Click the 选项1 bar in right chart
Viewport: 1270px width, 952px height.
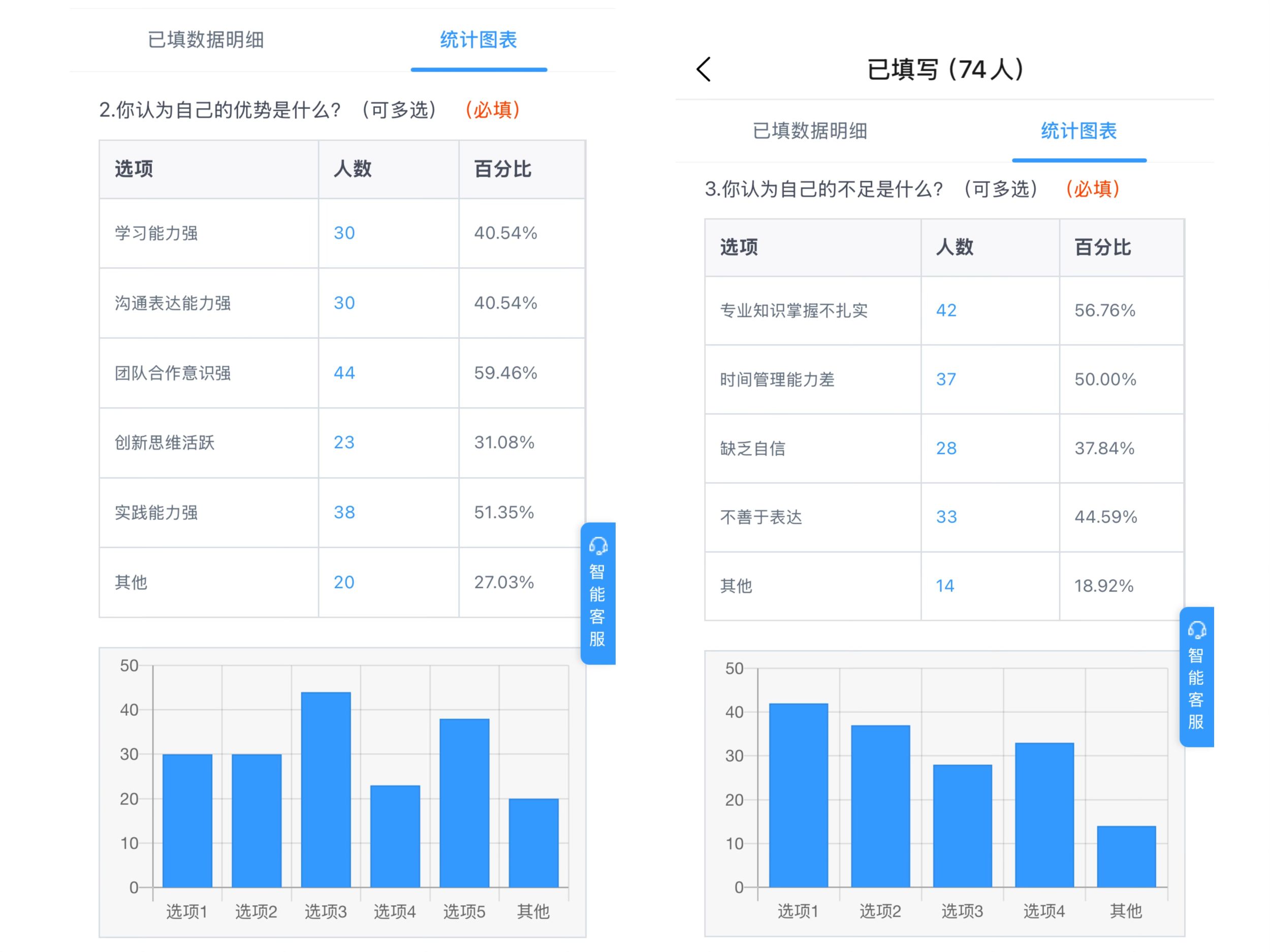click(798, 795)
